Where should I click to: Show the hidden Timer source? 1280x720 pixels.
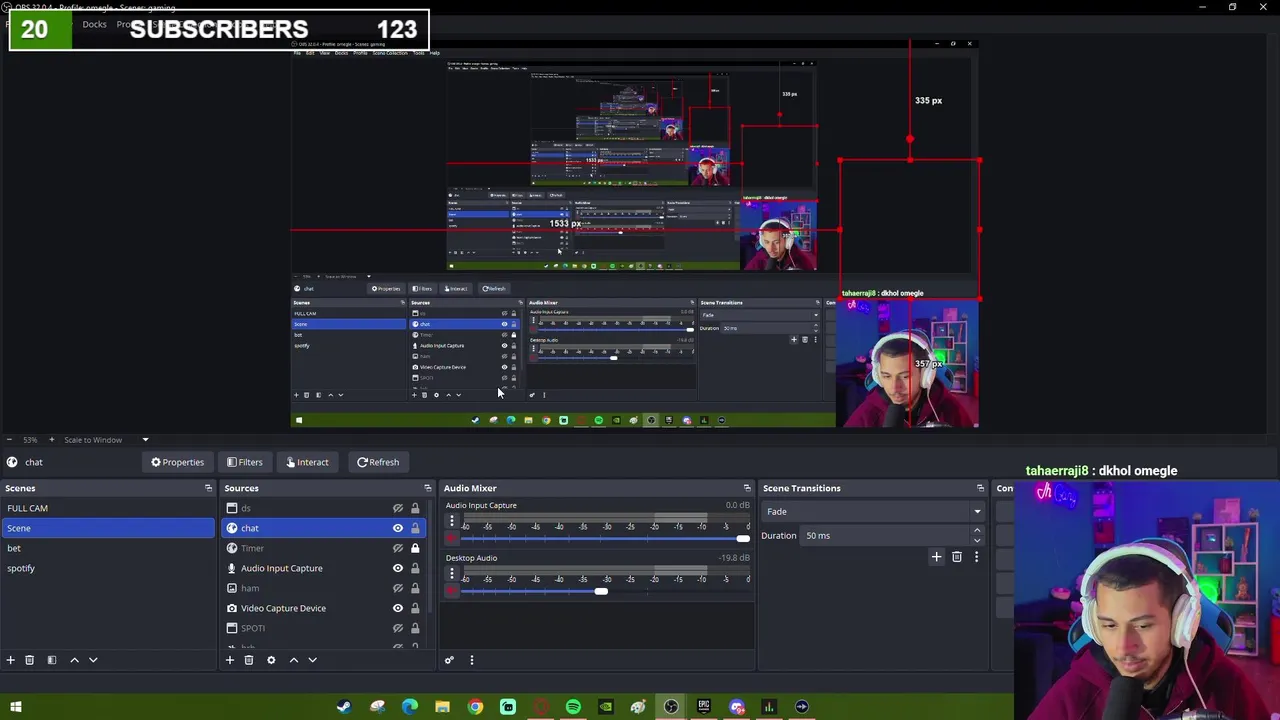click(x=398, y=548)
